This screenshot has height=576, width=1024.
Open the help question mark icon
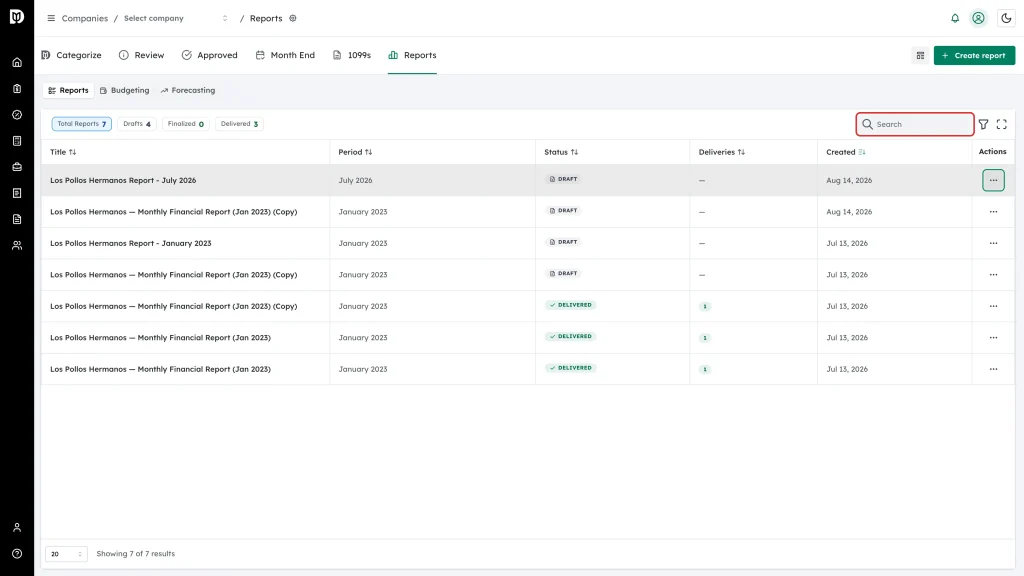17,554
